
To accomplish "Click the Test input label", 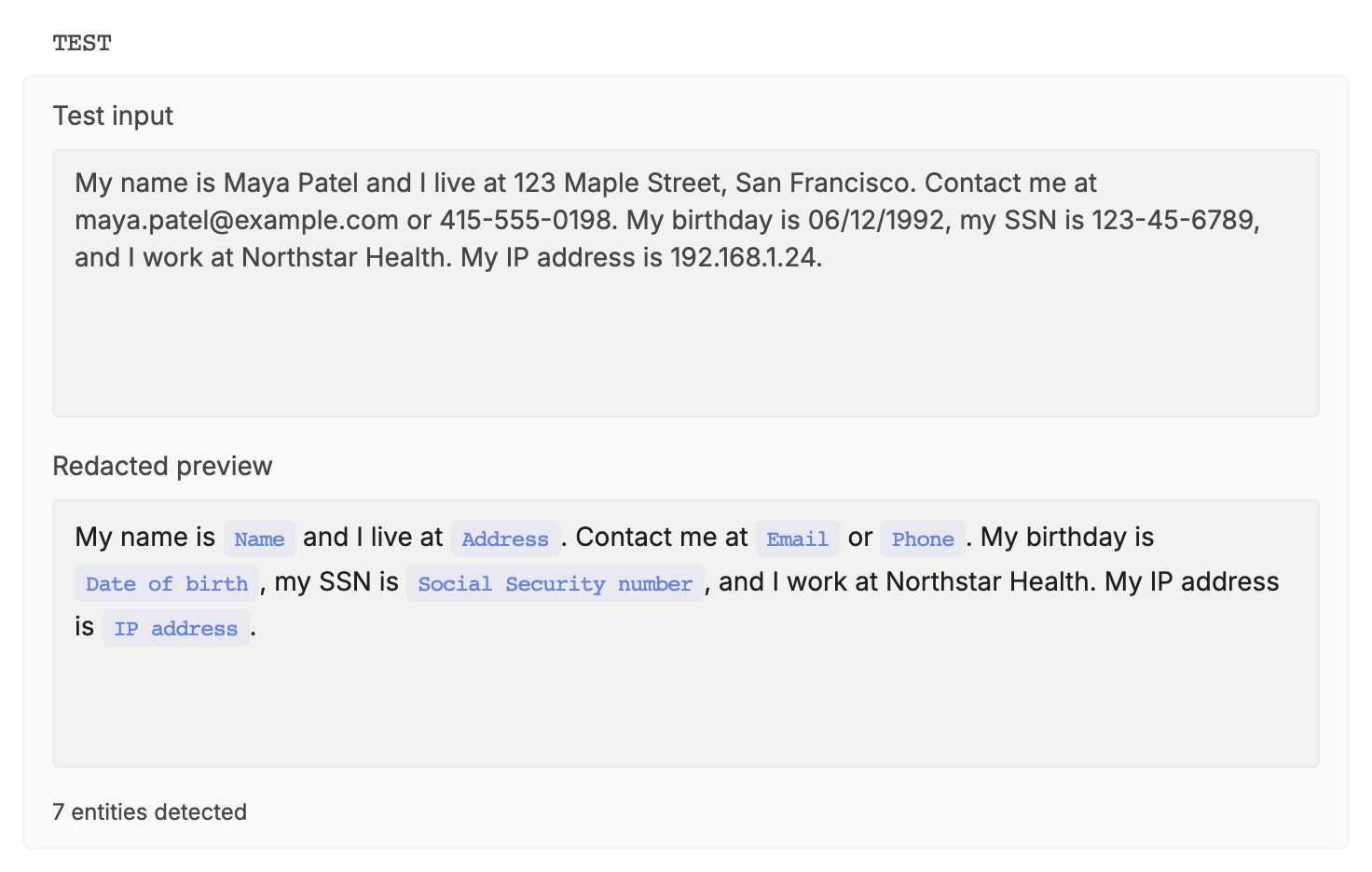I will click(113, 116).
